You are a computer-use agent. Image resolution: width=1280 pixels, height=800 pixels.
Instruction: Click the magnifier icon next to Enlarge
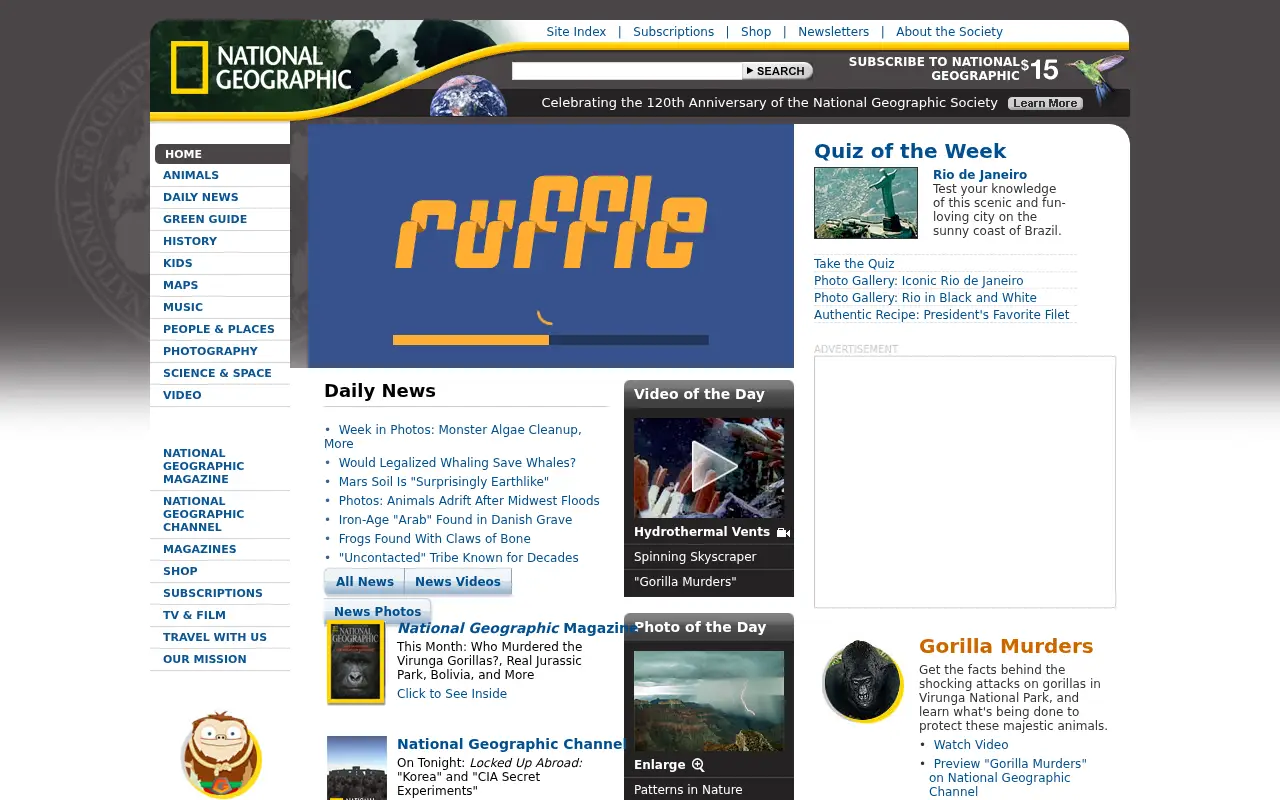(x=698, y=765)
